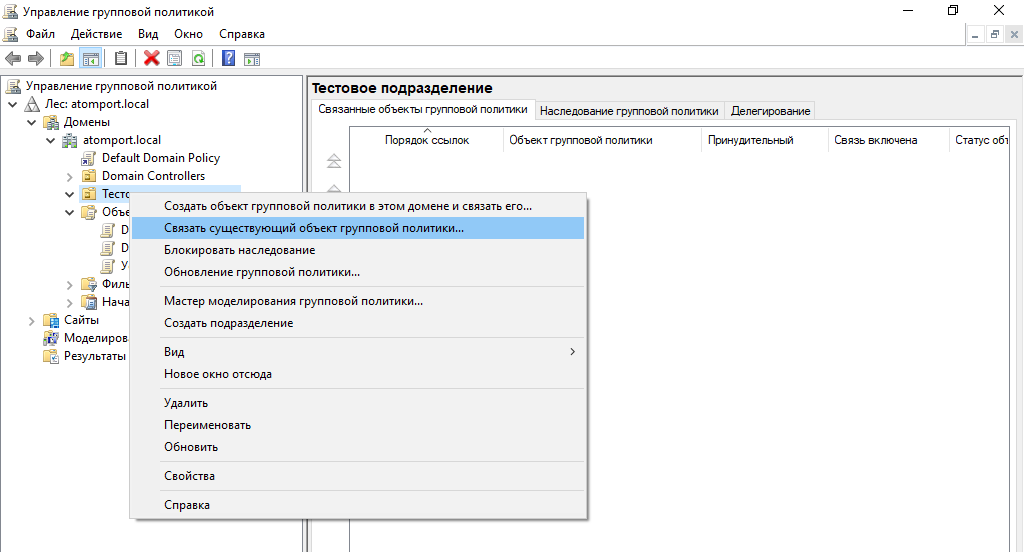Select Default Domain Policy in the tree
Screen dimensions: 1024x552
[160, 158]
